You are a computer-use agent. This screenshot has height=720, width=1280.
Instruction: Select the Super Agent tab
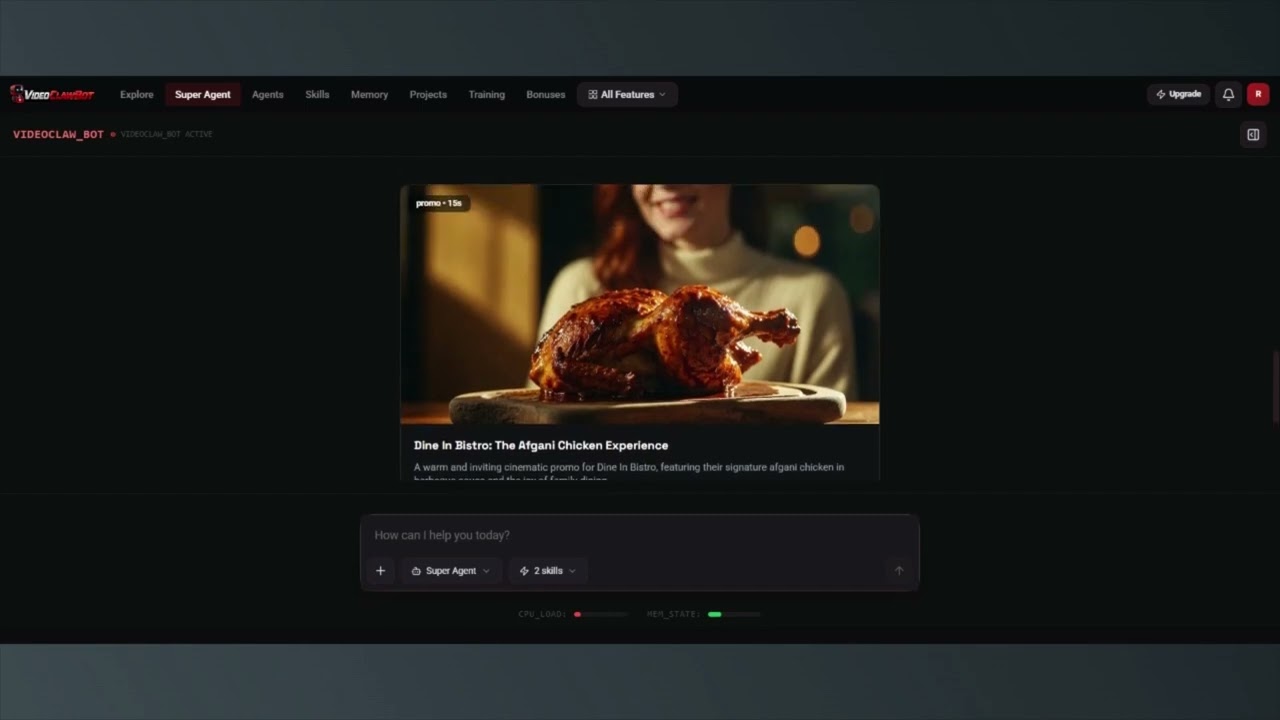point(203,94)
